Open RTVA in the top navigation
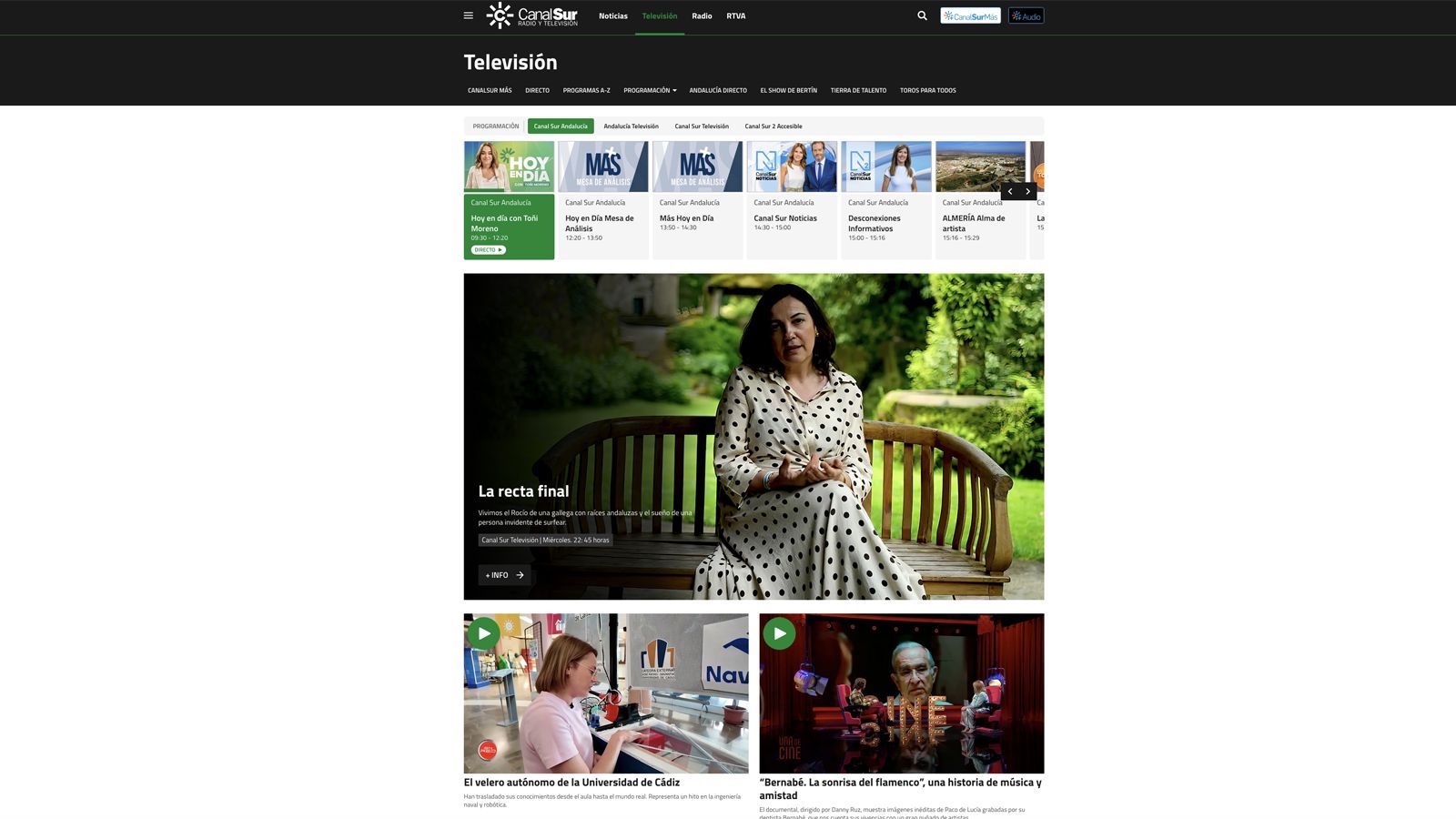 [x=736, y=15]
